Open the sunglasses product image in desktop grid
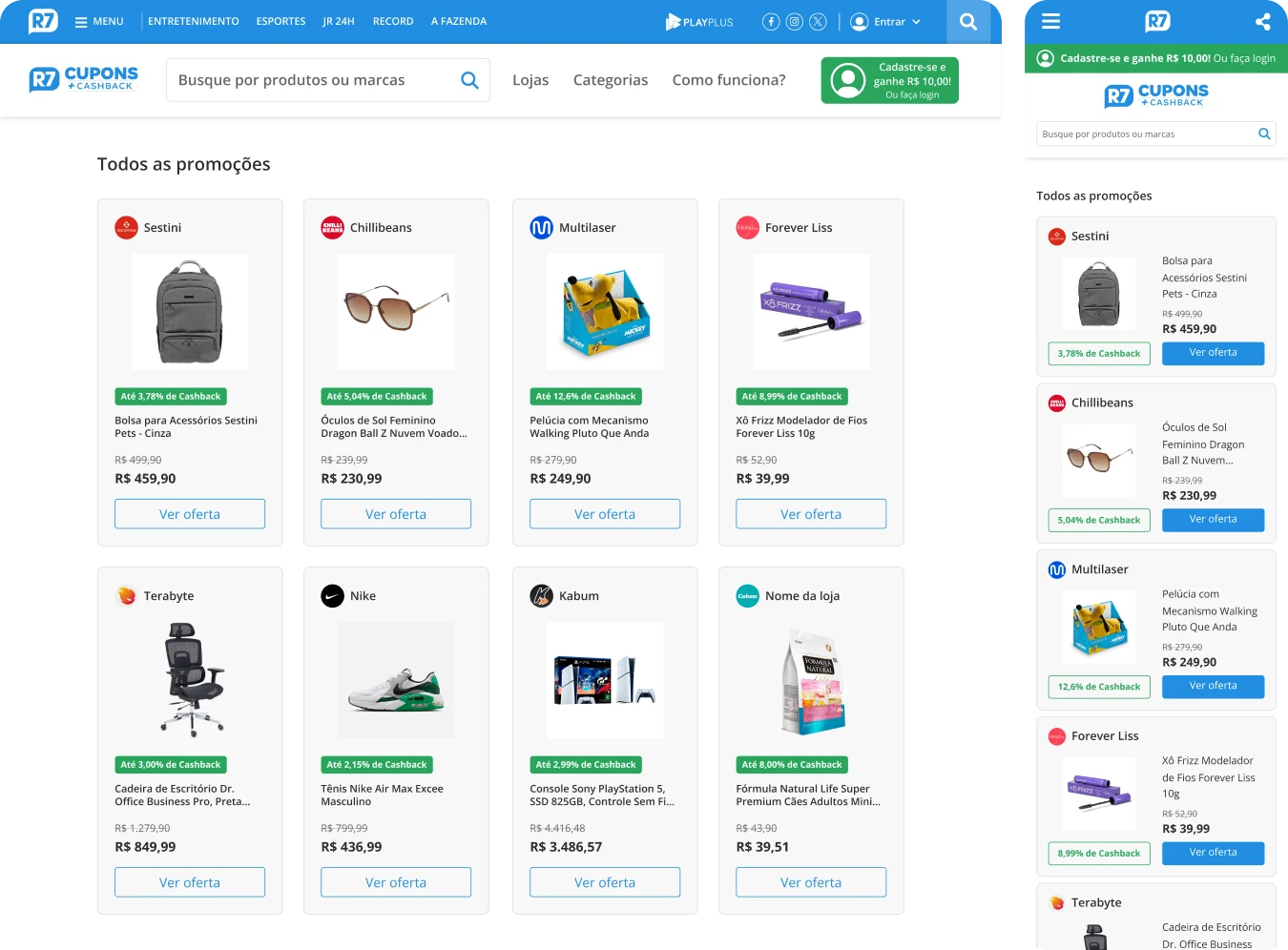 pyautogui.click(x=396, y=312)
